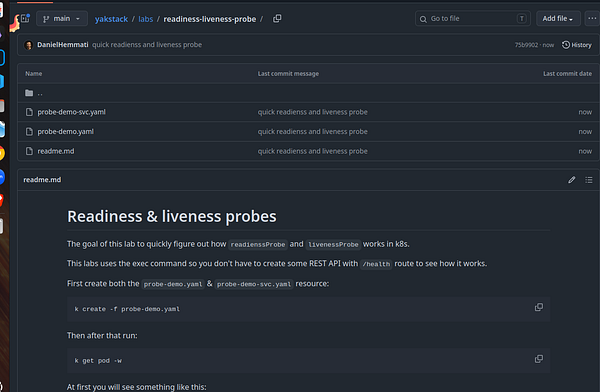Open readme.md in file list
The image size is (600, 392).
(x=55, y=151)
